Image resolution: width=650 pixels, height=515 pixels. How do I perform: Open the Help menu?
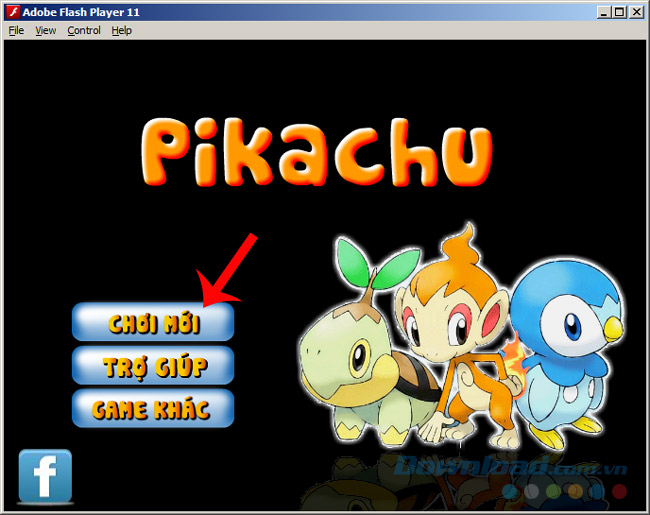(x=121, y=30)
